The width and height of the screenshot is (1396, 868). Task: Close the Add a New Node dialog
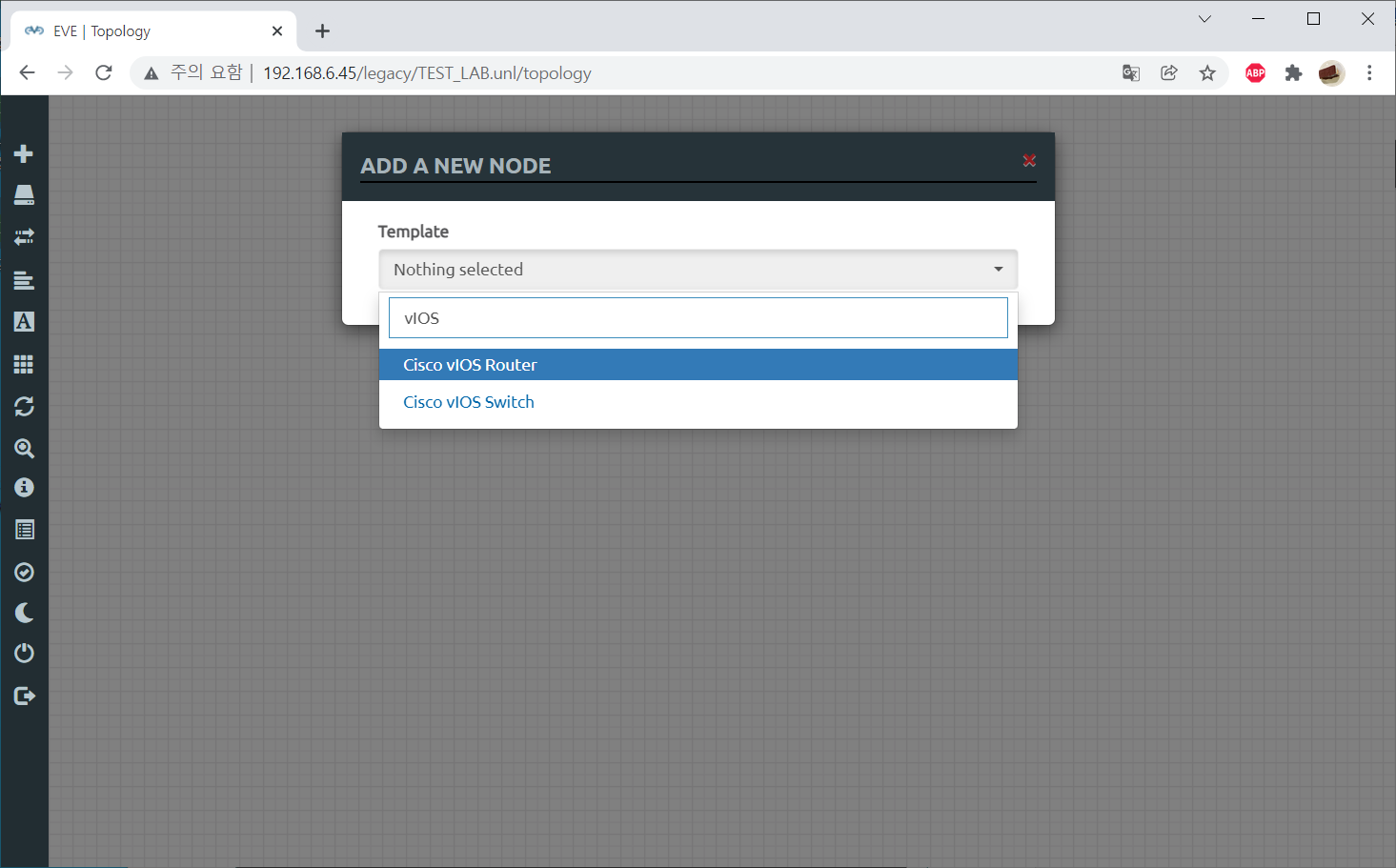click(x=1029, y=161)
